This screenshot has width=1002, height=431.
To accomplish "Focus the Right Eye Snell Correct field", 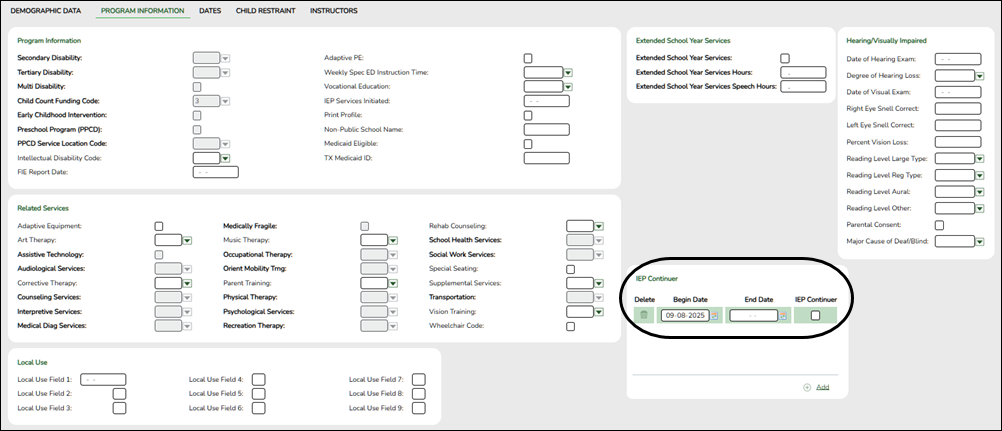I will point(958,109).
